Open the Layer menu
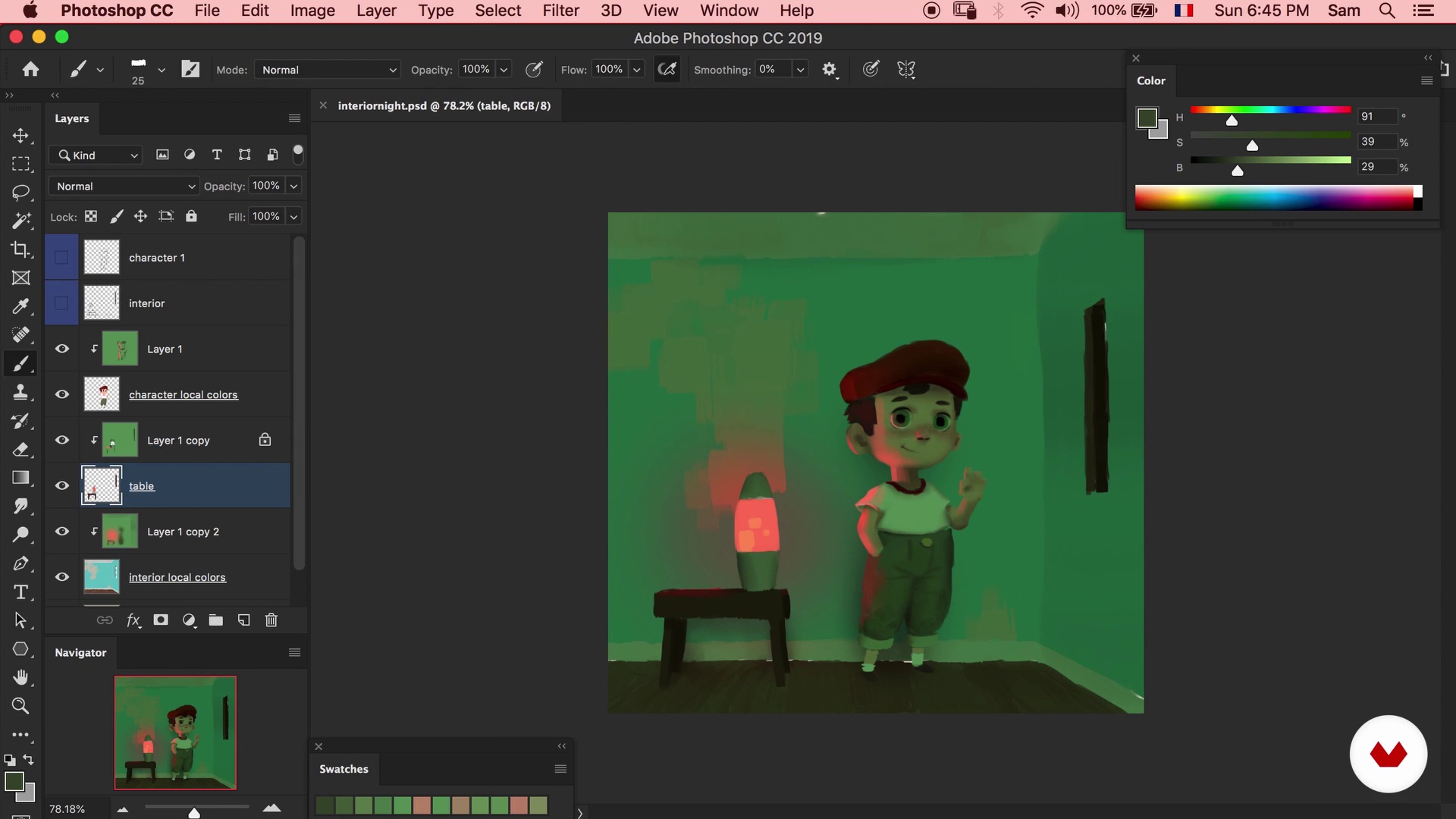Viewport: 1456px width, 819px height. pyautogui.click(x=376, y=11)
